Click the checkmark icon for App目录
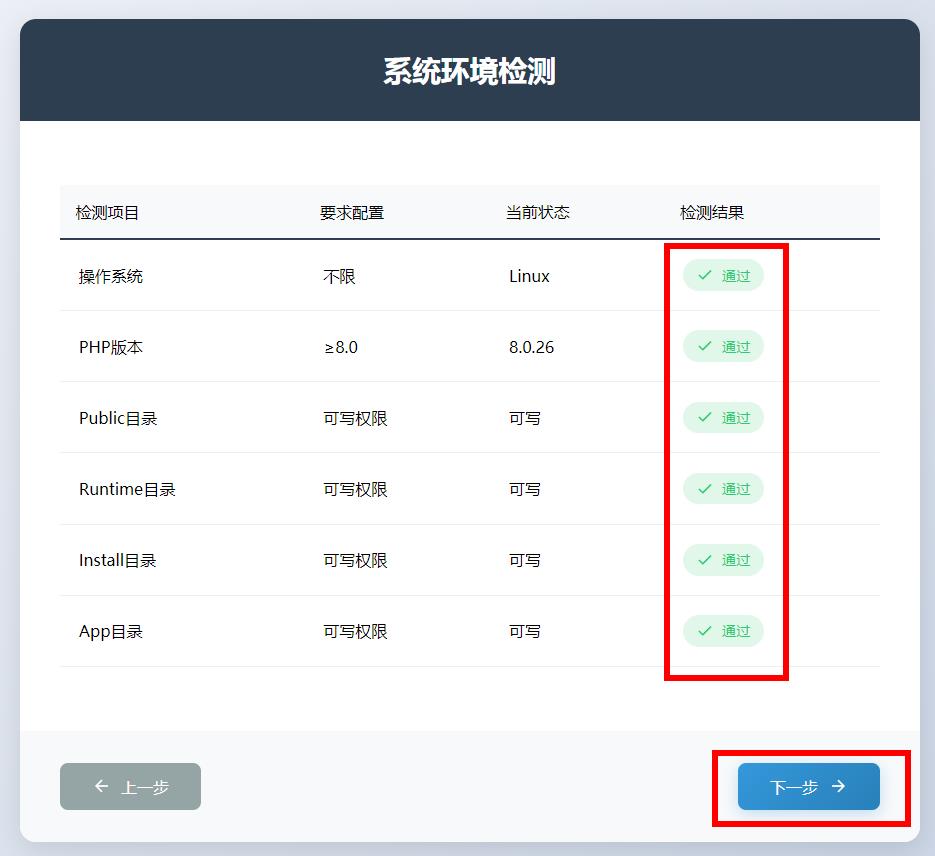Screen dimensions: 935x856 pyautogui.click(x=705, y=631)
